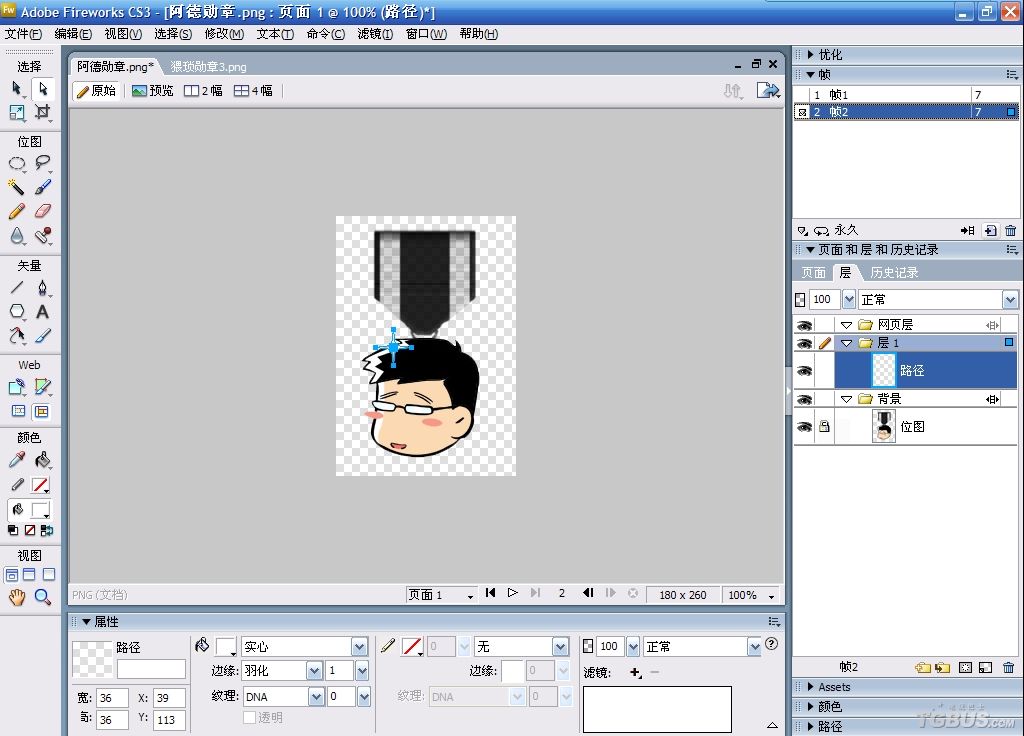Click the width 宽 input field

click(x=112, y=697)
